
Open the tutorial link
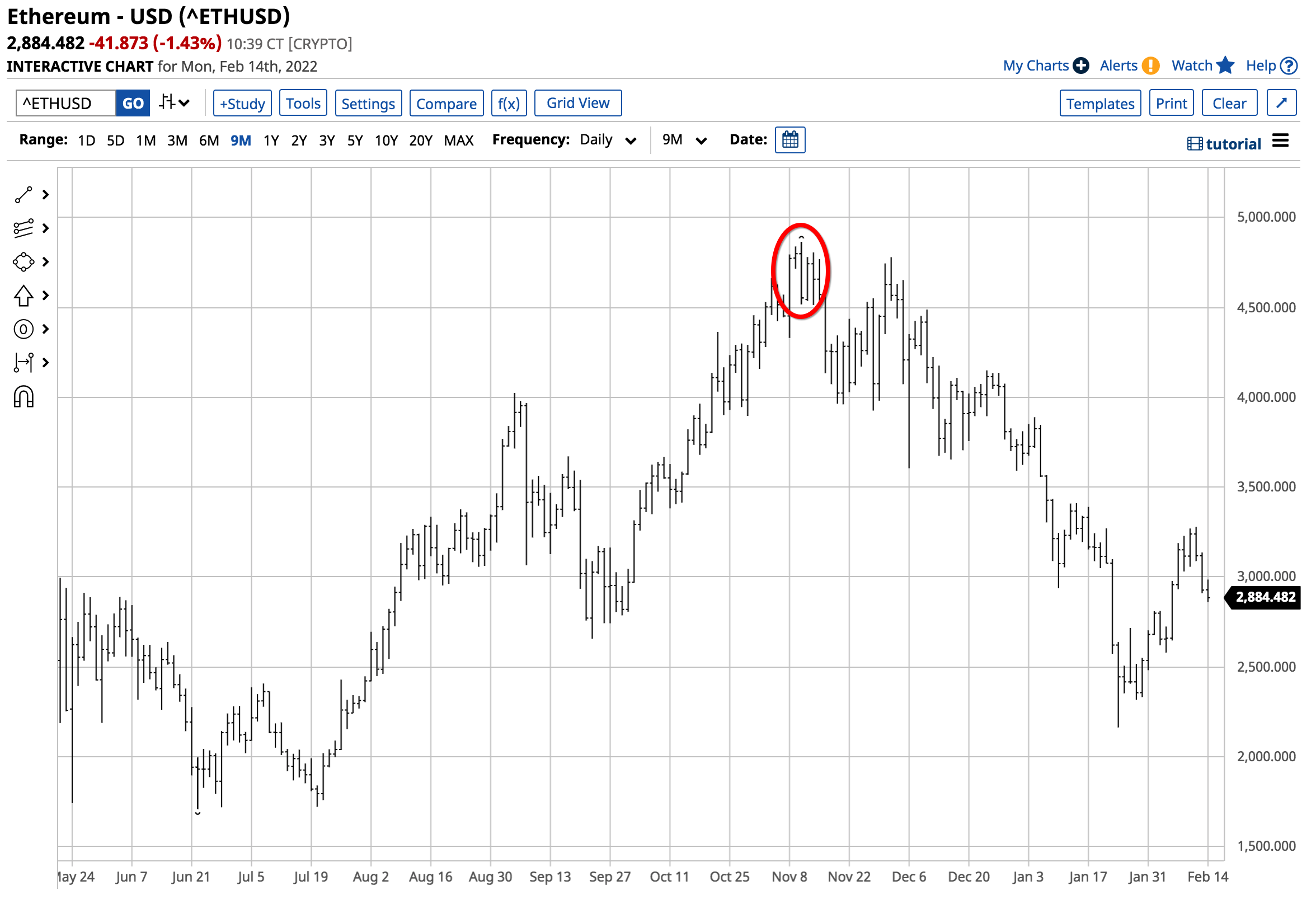[x=1224, y=143]
